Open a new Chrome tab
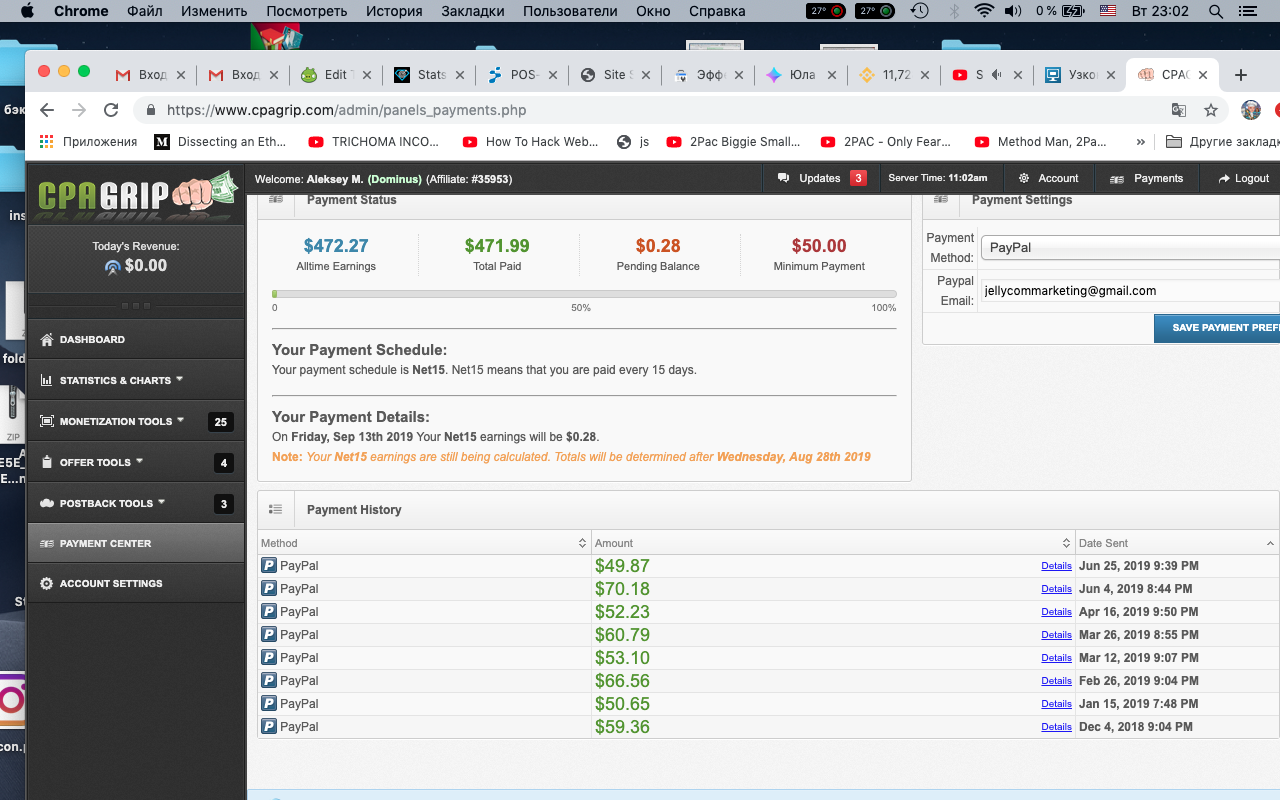The height and width of the screenshot is (800, 1280). pyautogui.click(x=1241, y=75)
